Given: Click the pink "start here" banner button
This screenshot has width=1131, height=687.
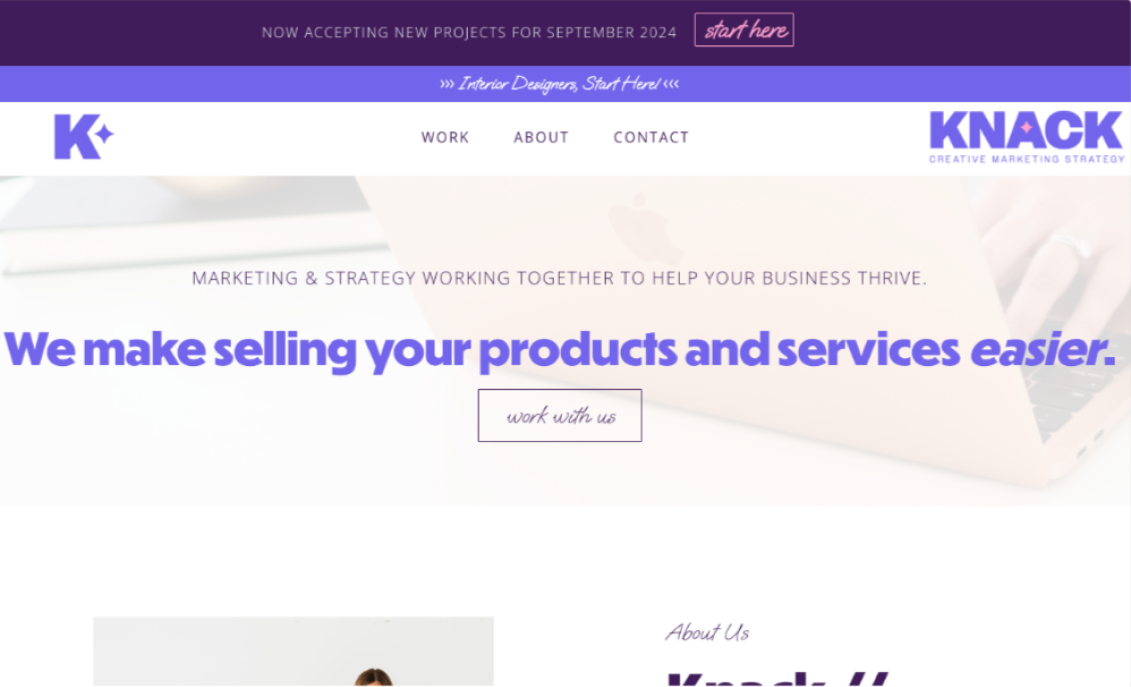Looking at the screenshot, I should pyautogui.click(x=744, y=30).
